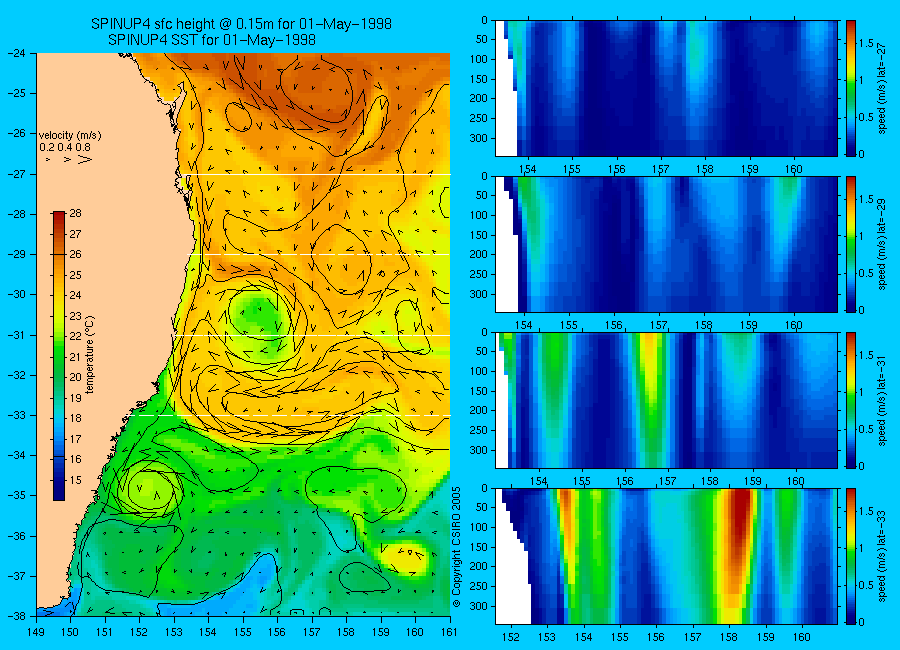900x650 pixels.
Task: Click the -24 latitude label on the map axis
Action: (19, 53)
